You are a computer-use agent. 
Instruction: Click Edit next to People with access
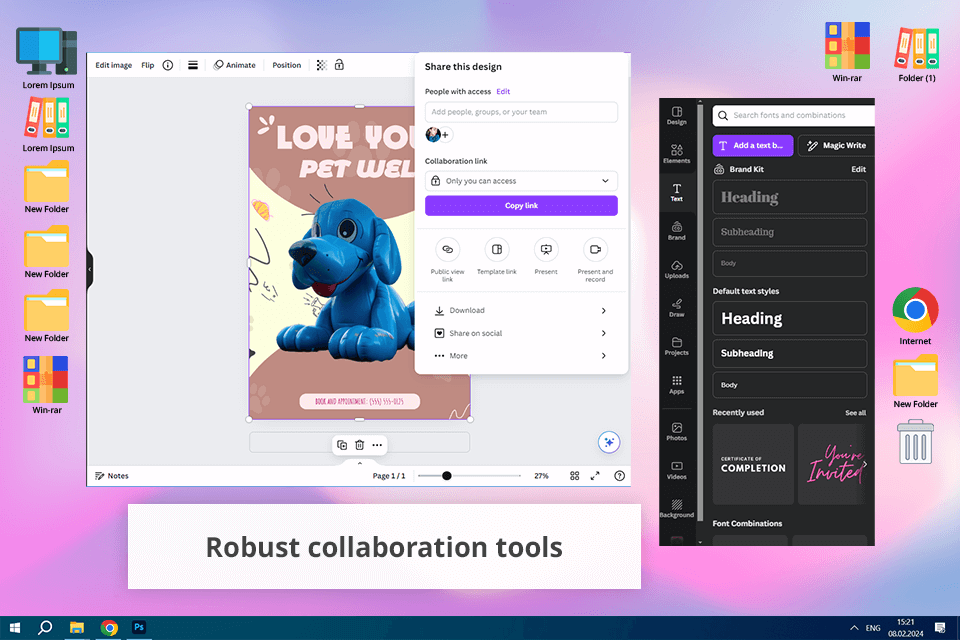coord(503,91)
